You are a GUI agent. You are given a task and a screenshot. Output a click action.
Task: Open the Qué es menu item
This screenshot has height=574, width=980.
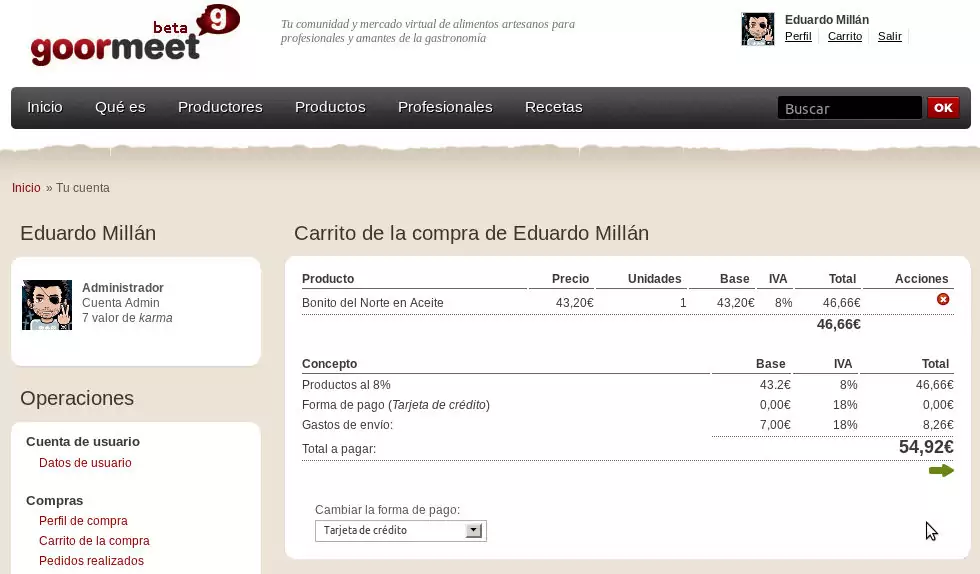click(x=120, y=107)
